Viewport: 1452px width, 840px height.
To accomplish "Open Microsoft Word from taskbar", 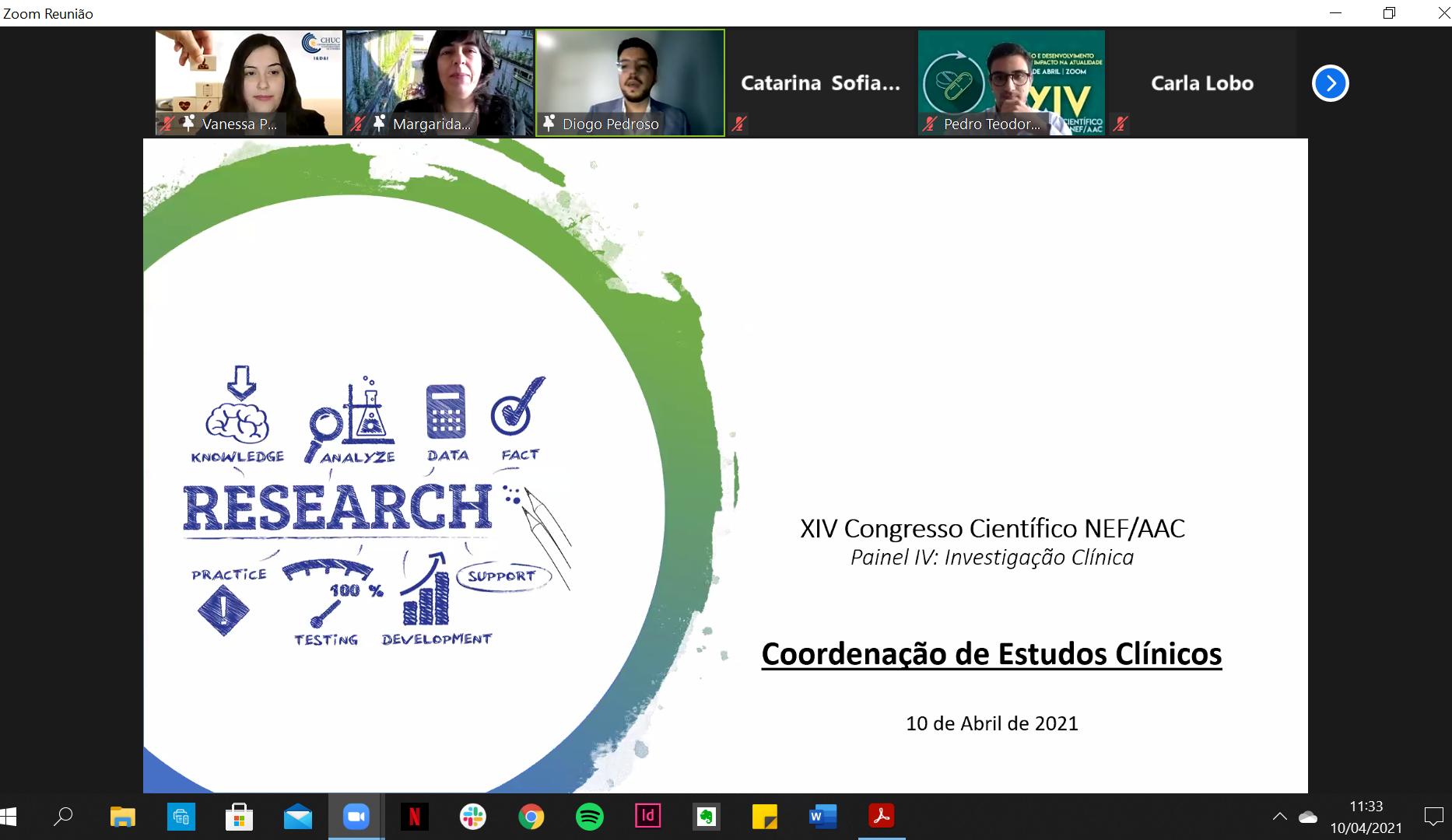I will [x=822, y=817].
